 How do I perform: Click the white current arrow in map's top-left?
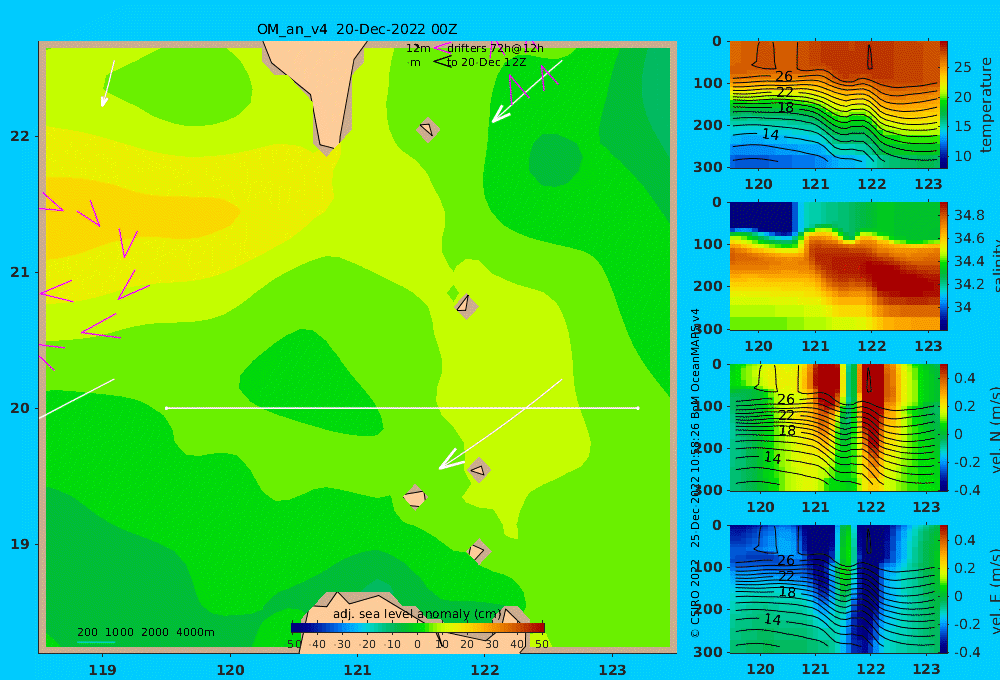tap(108, 84)
